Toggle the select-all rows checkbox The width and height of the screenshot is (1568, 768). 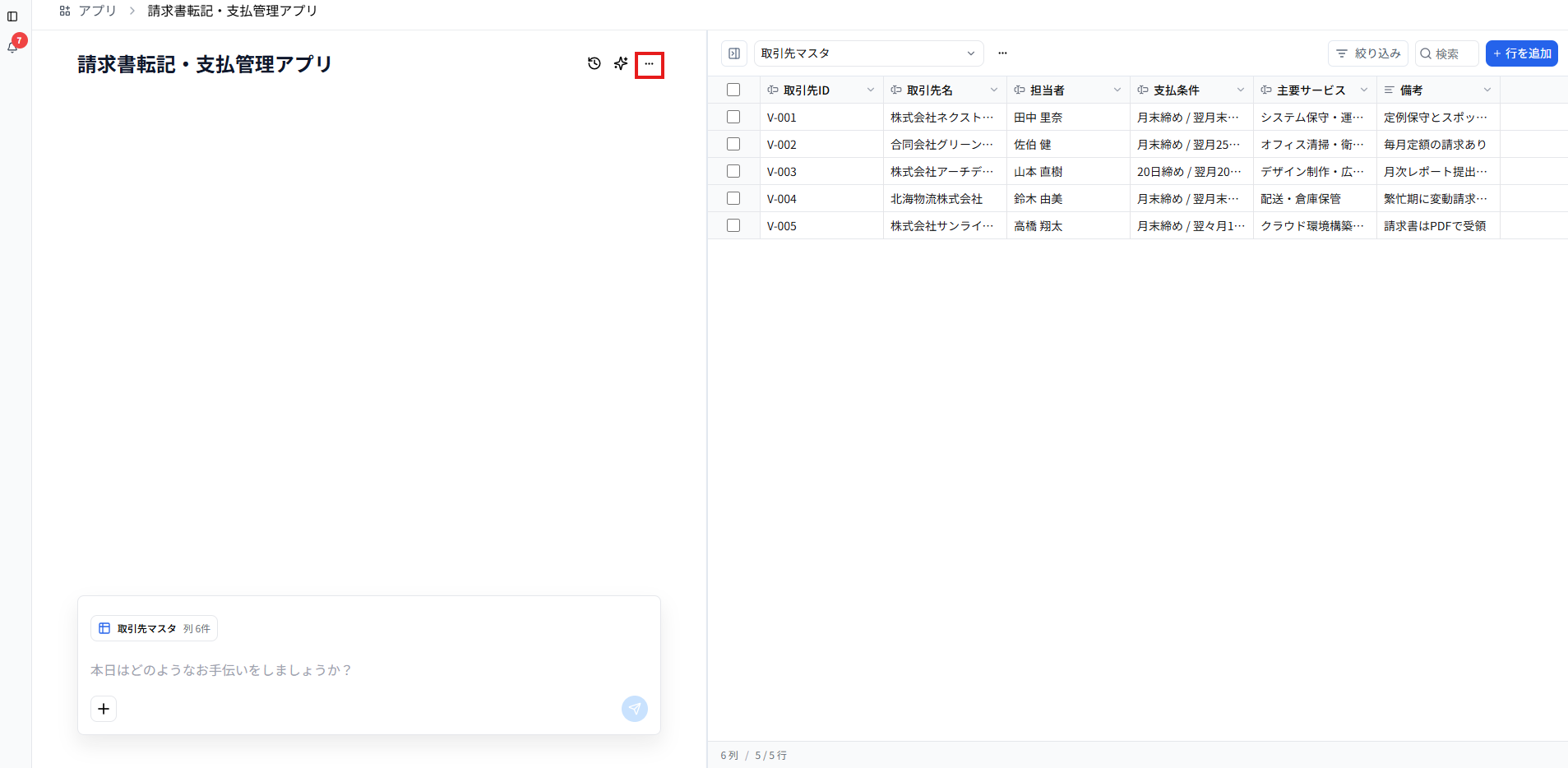tap(733, 90)
